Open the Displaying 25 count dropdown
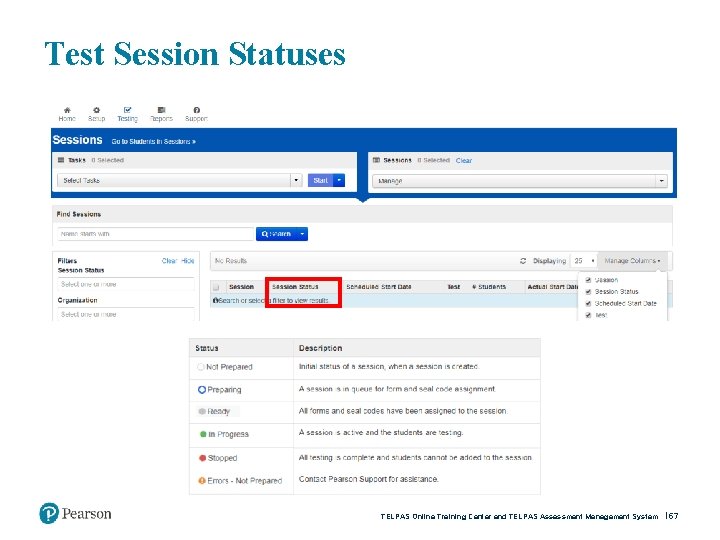Image resolution: width=720 pixels, height=540 pixels. pyautogui.click(x=584, y=261)
